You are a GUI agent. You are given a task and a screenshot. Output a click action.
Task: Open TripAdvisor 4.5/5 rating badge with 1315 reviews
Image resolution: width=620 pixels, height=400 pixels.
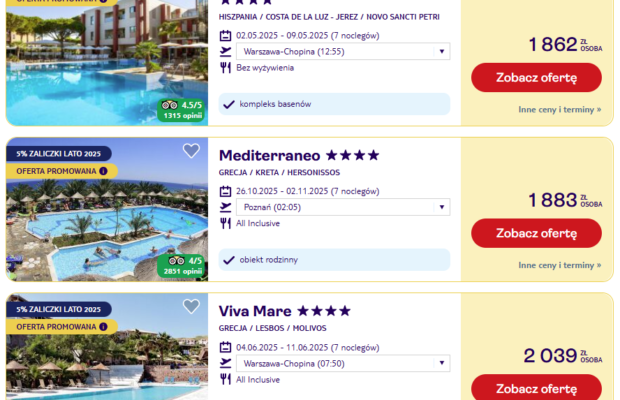click(181, 110)
